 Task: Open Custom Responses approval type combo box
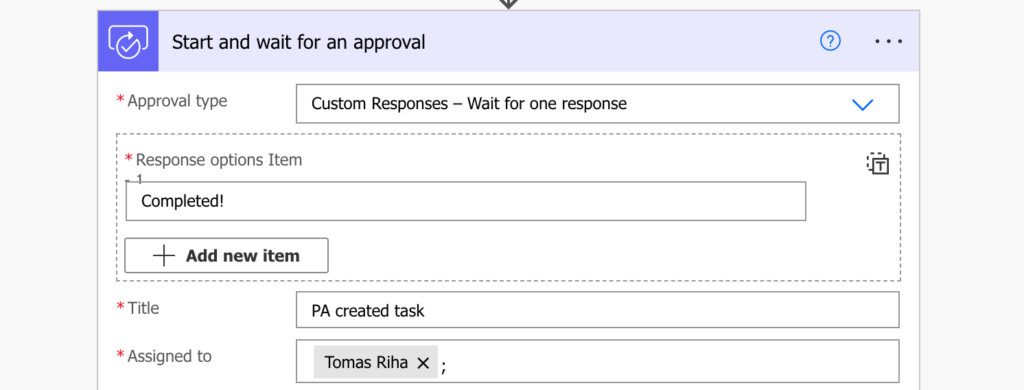pos(598,104)
